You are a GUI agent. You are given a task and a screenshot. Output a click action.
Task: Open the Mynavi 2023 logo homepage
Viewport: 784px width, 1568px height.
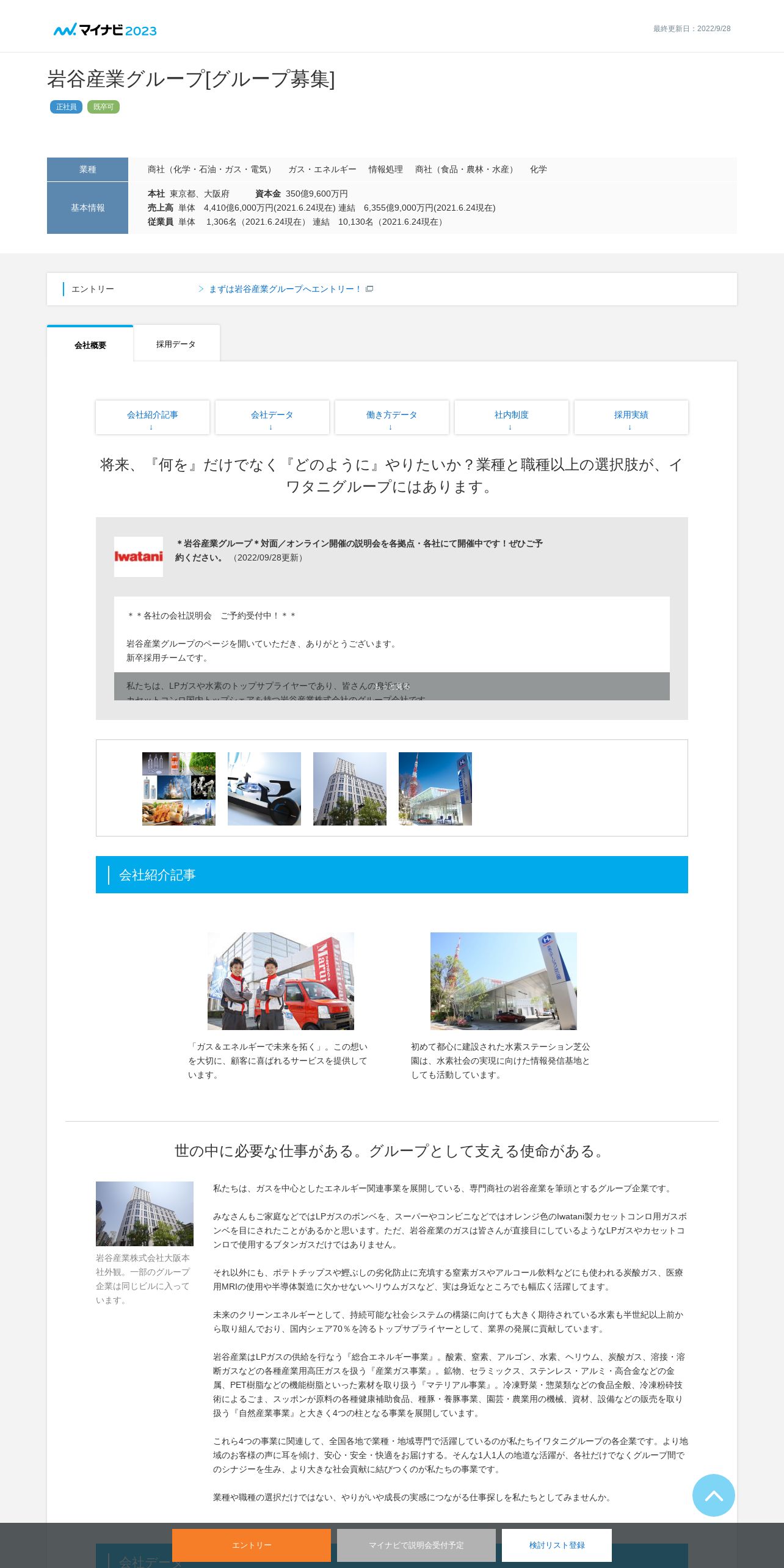[x=105, y=30]
